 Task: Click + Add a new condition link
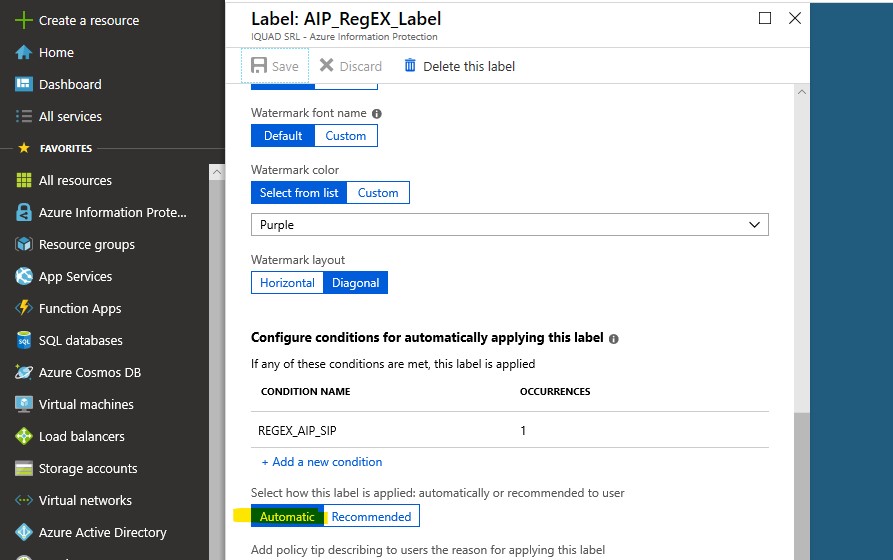pos(322,462)
